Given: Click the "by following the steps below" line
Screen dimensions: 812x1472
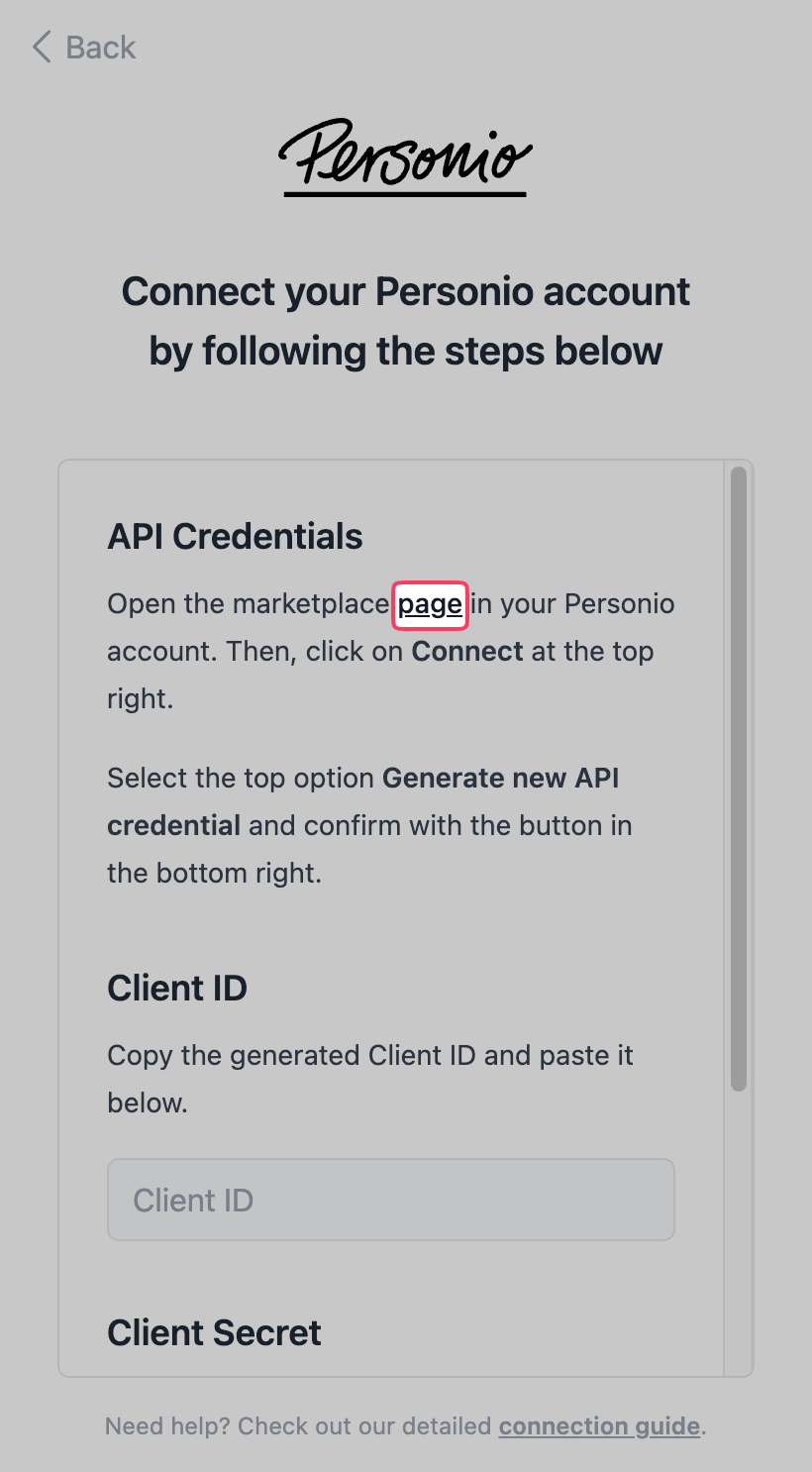Looking at the screenshot, I should [405, 352].
